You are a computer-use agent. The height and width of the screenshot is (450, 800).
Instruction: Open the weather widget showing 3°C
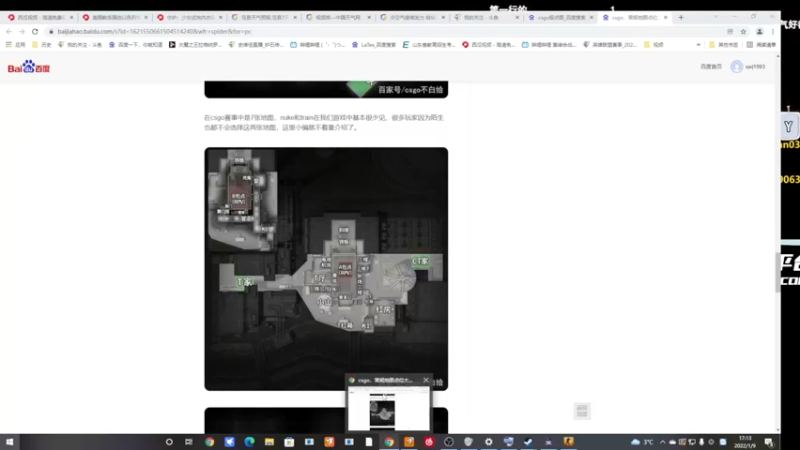[642, 442]
